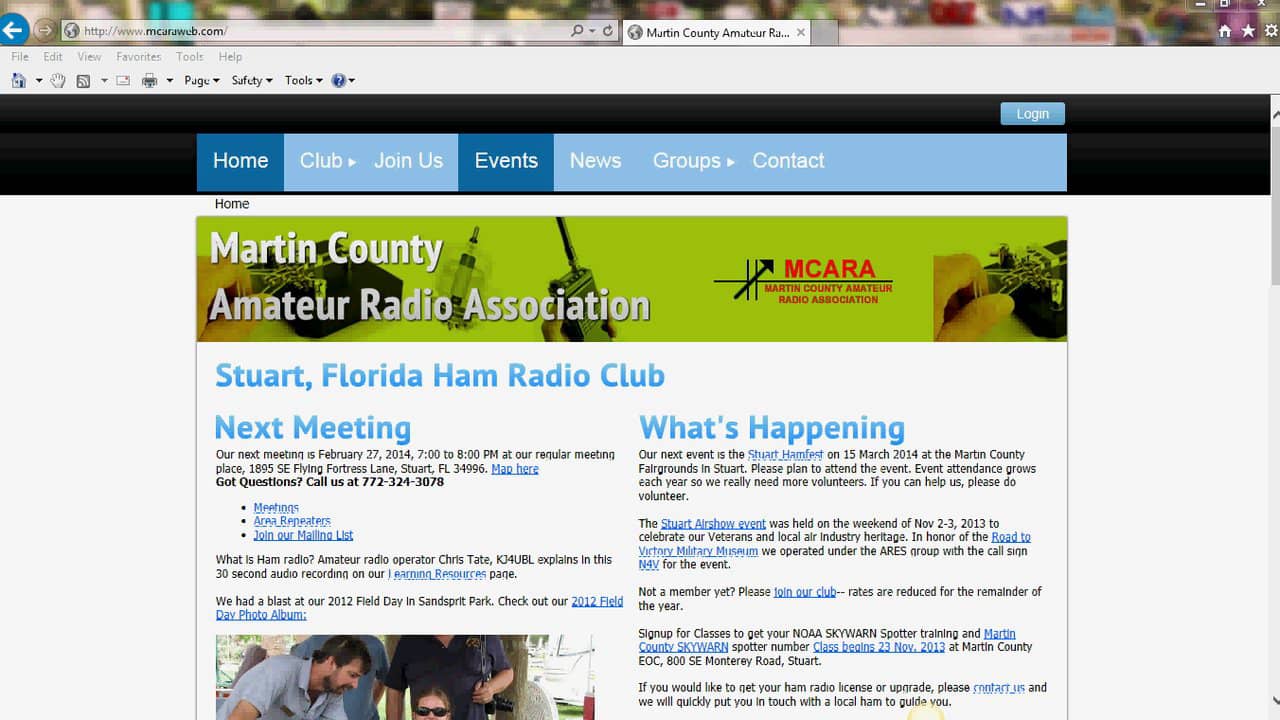Click the Field Day photo thumbnail
Viewport: 1280px width, 720px height.
coord(405,677)
